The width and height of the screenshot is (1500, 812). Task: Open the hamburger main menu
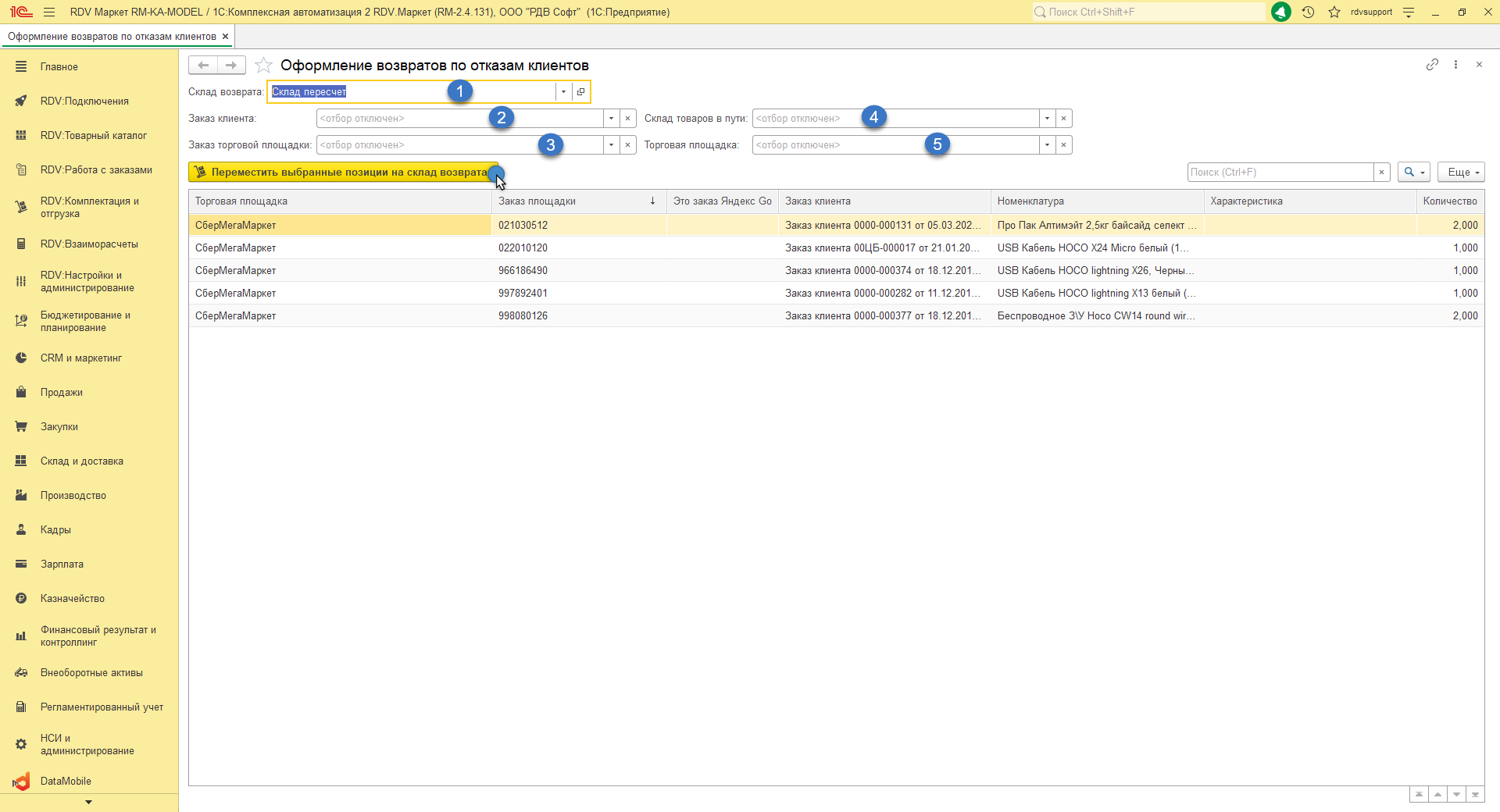tap(49, 12)
